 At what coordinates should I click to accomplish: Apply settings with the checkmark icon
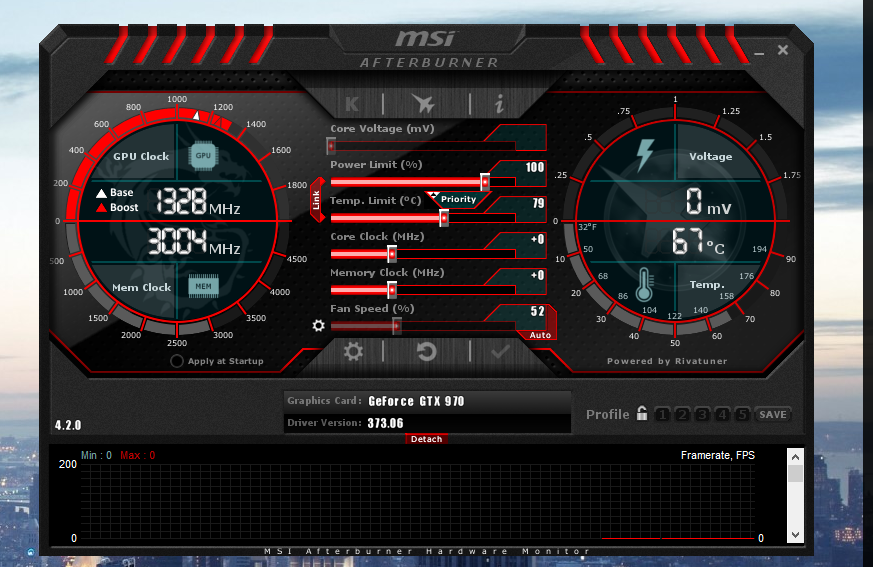[500, 351]
